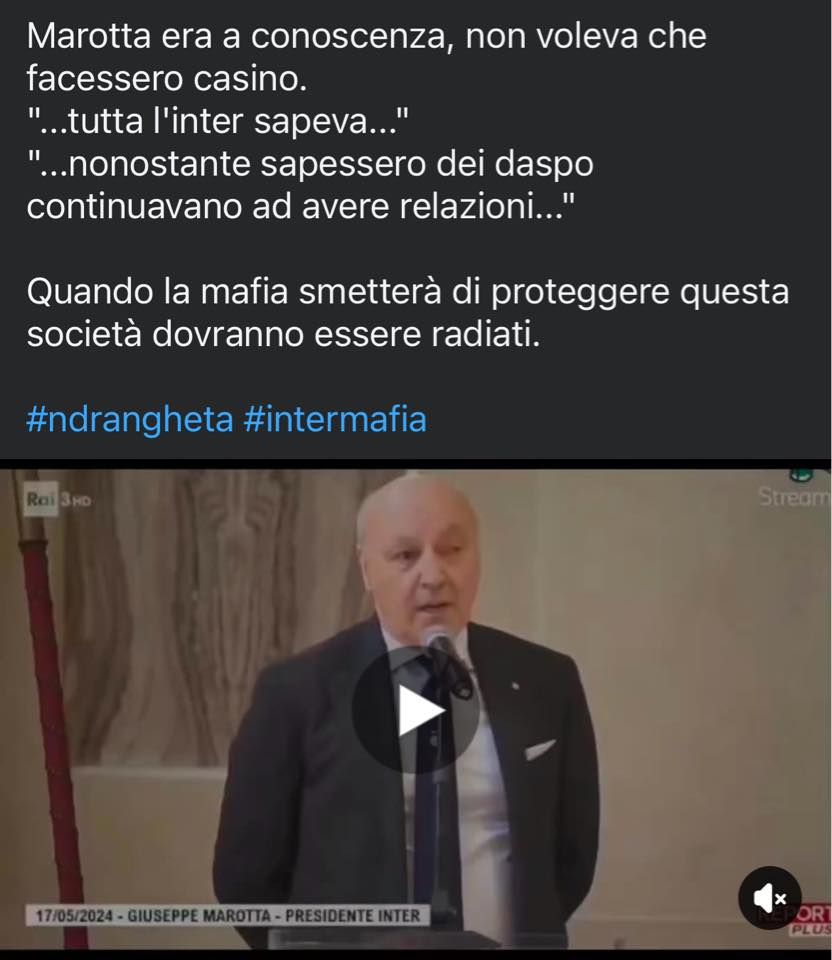
Task: Click the PRESIDENTE INTER text in the caption
Action: click(353, 916)
